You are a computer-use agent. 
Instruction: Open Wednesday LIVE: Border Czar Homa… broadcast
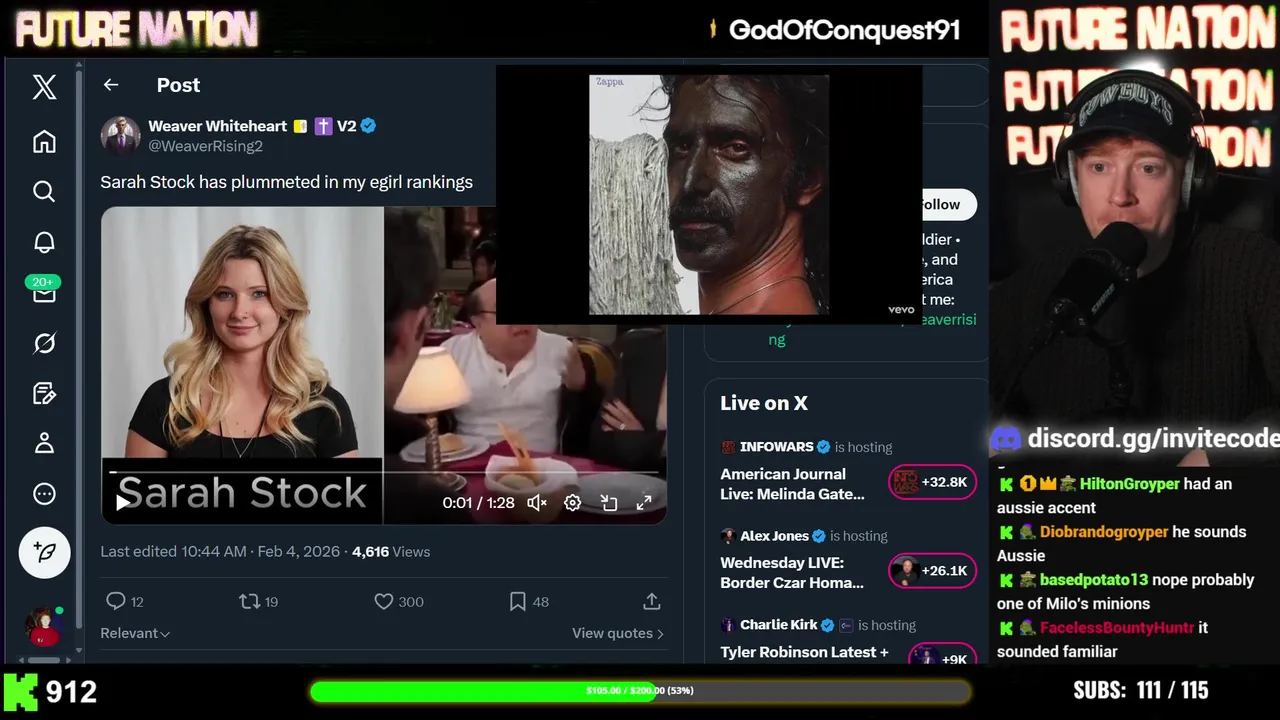pyautogui.click(x=792, y=573)
